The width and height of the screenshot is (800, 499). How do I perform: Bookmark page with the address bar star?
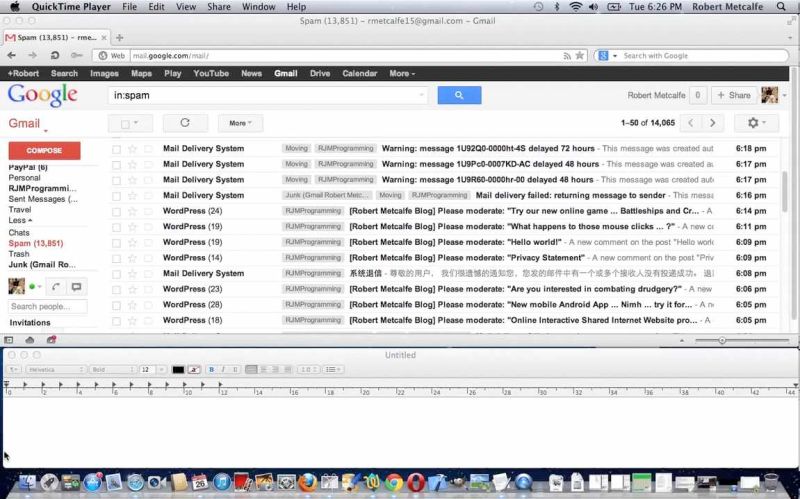pyautogui.click(x=580, y=55)
